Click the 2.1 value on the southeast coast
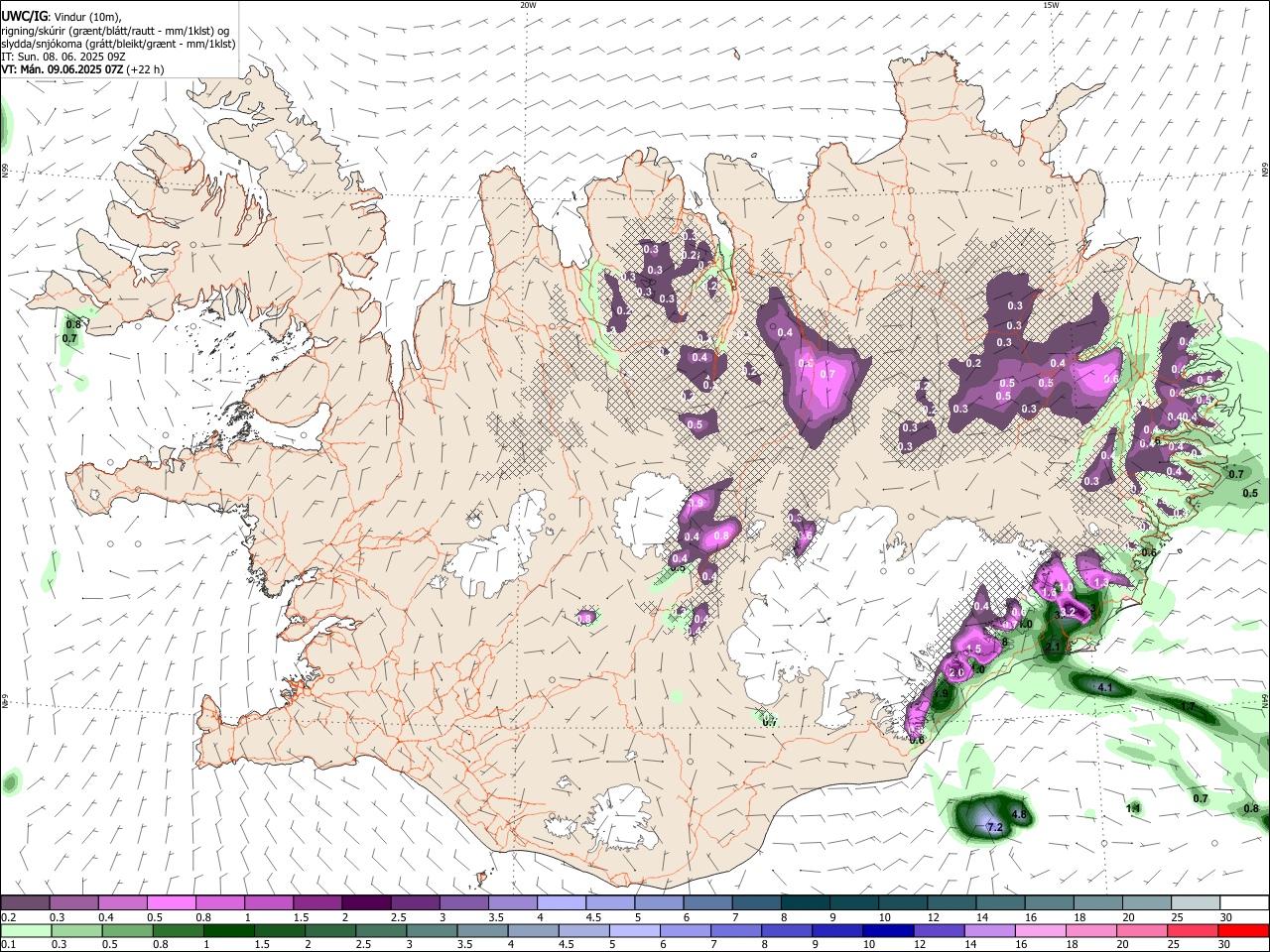 tap(1053, 647)
